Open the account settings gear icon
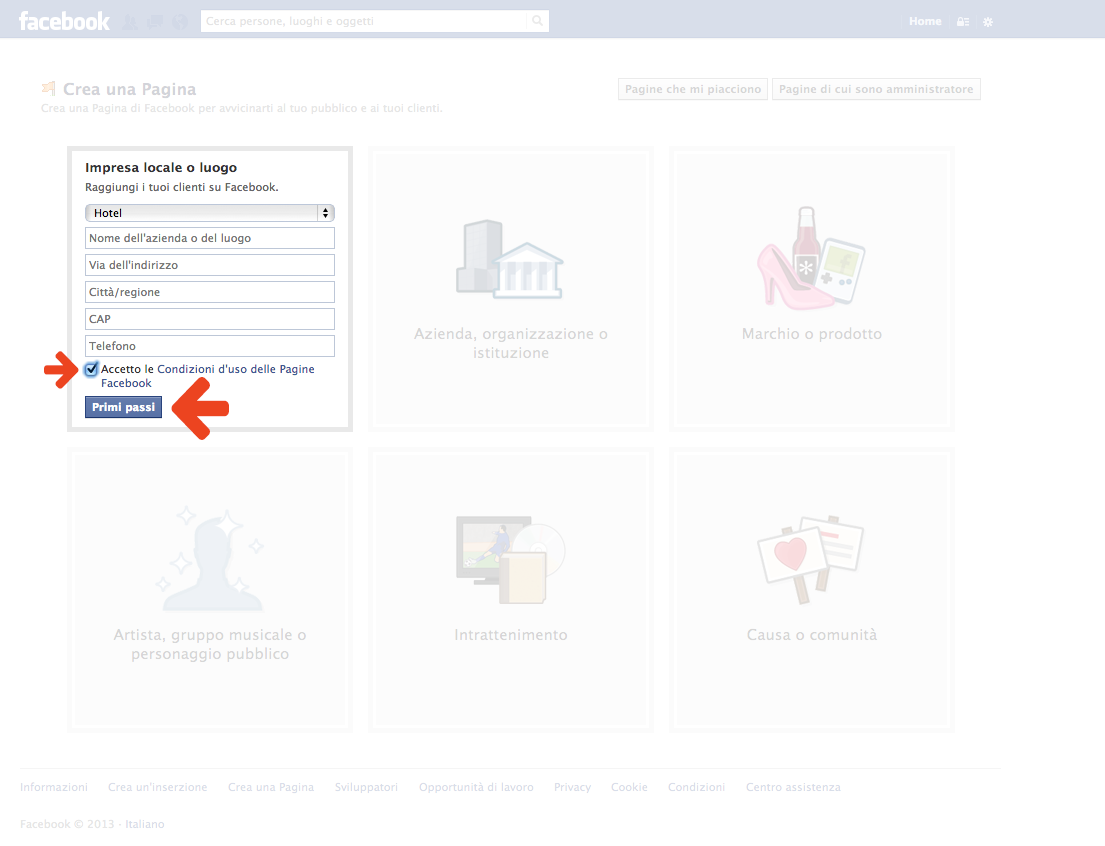Image resolution: width=1105 pixels, height=846 pixels. pyautogui.click(x=988, y=22)
